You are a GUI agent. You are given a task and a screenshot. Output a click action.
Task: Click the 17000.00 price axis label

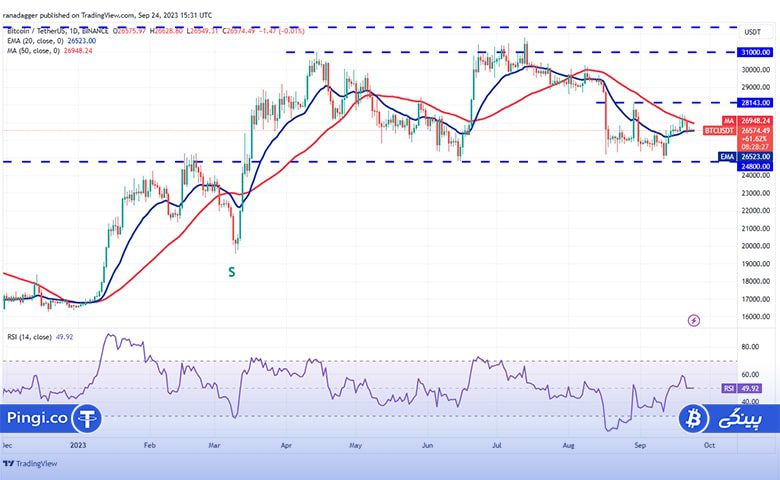tap(756, 299)
